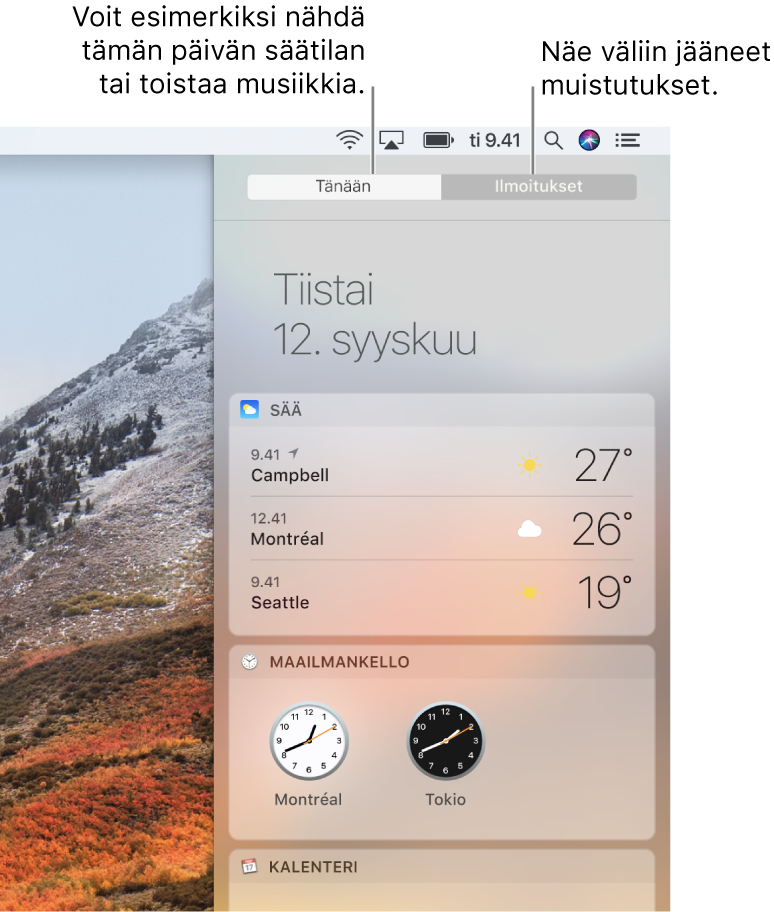This screenshot has width=774, height=912.
Task: Toggle the Notification Center list icon
Action: tap(627, 140)
